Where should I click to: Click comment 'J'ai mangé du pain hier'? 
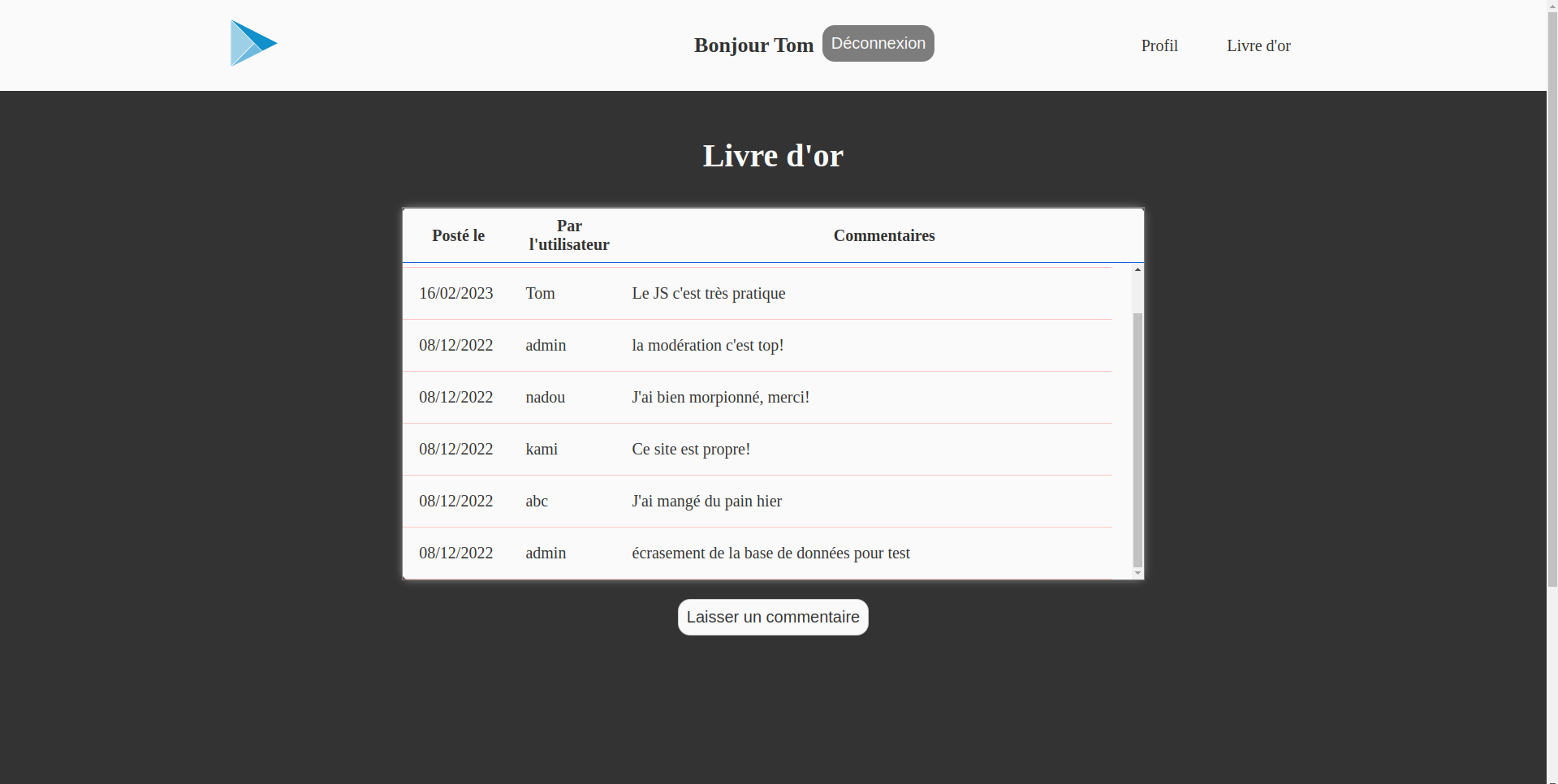click(x=707, y=501)
